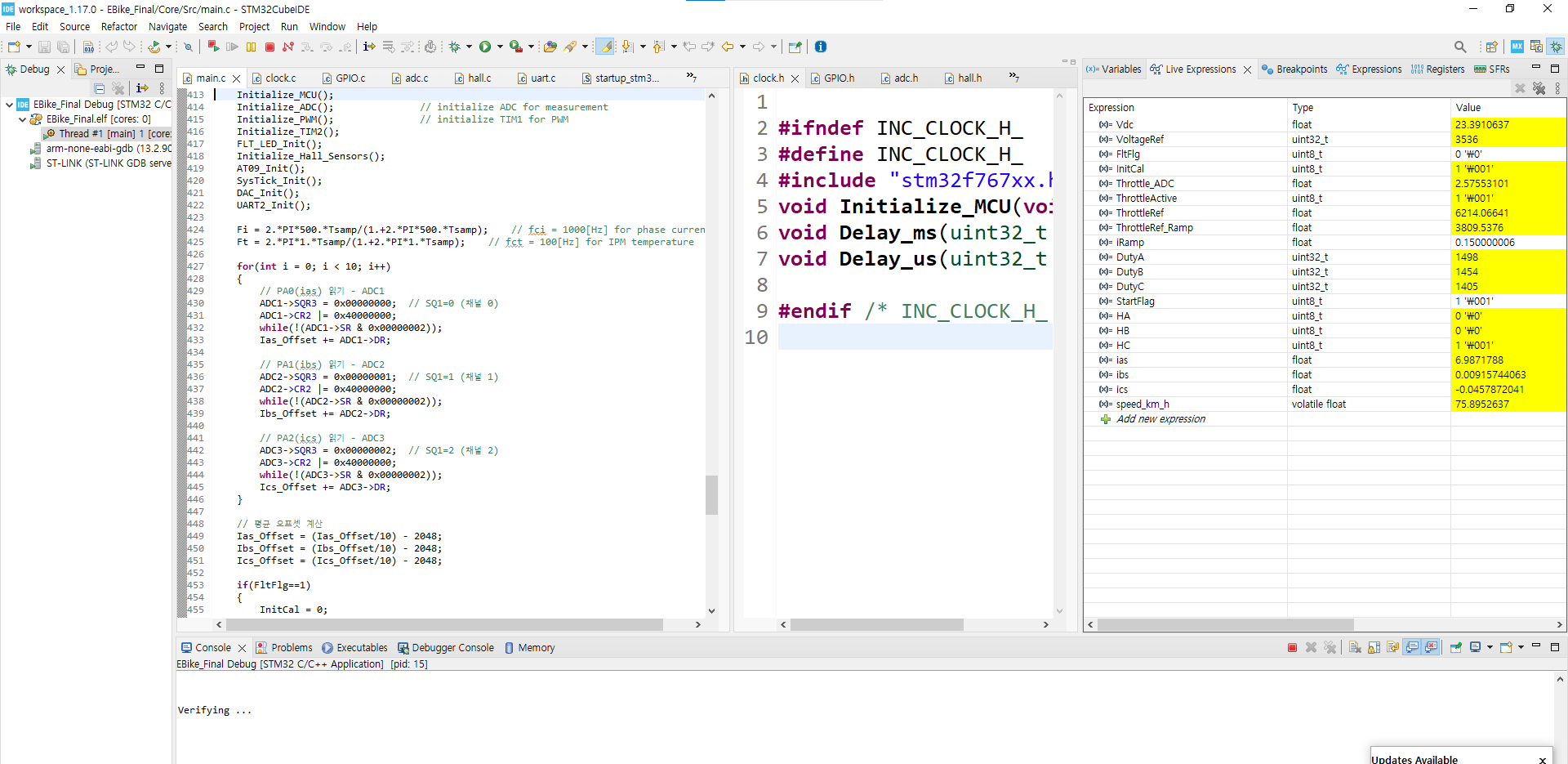Click the magnifier Search icon in toolbar
This screenshot has width=1568, height=764.
[x=1460, y=47]
